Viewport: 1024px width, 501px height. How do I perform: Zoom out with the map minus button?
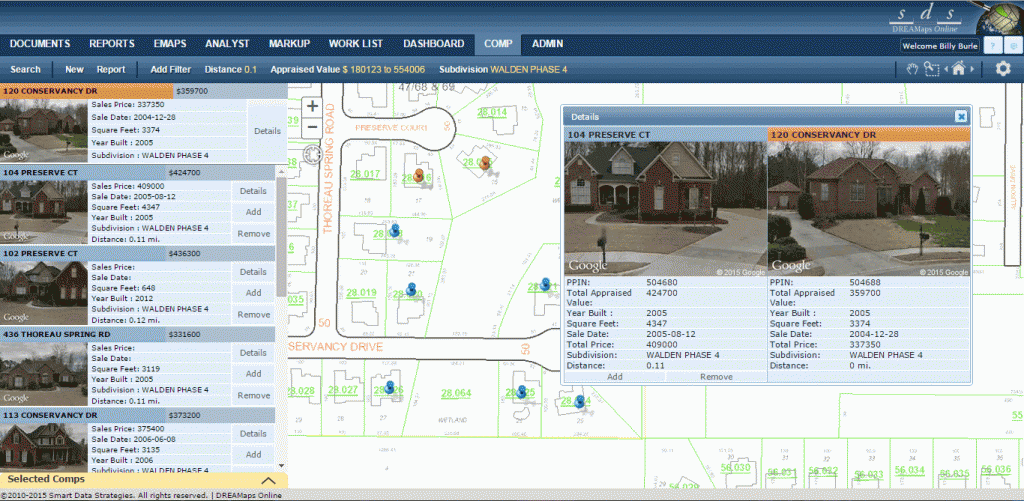(x=313, y=126)
